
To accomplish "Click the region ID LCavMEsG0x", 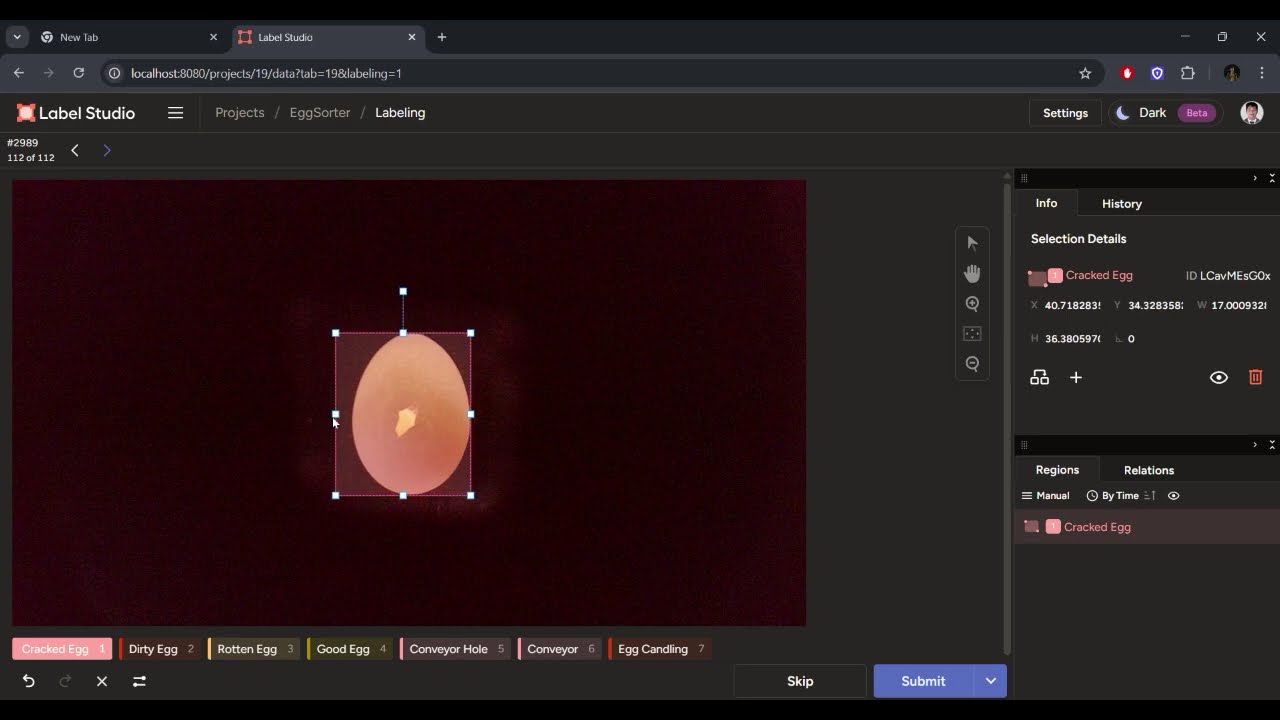I will coord(1235,276).
